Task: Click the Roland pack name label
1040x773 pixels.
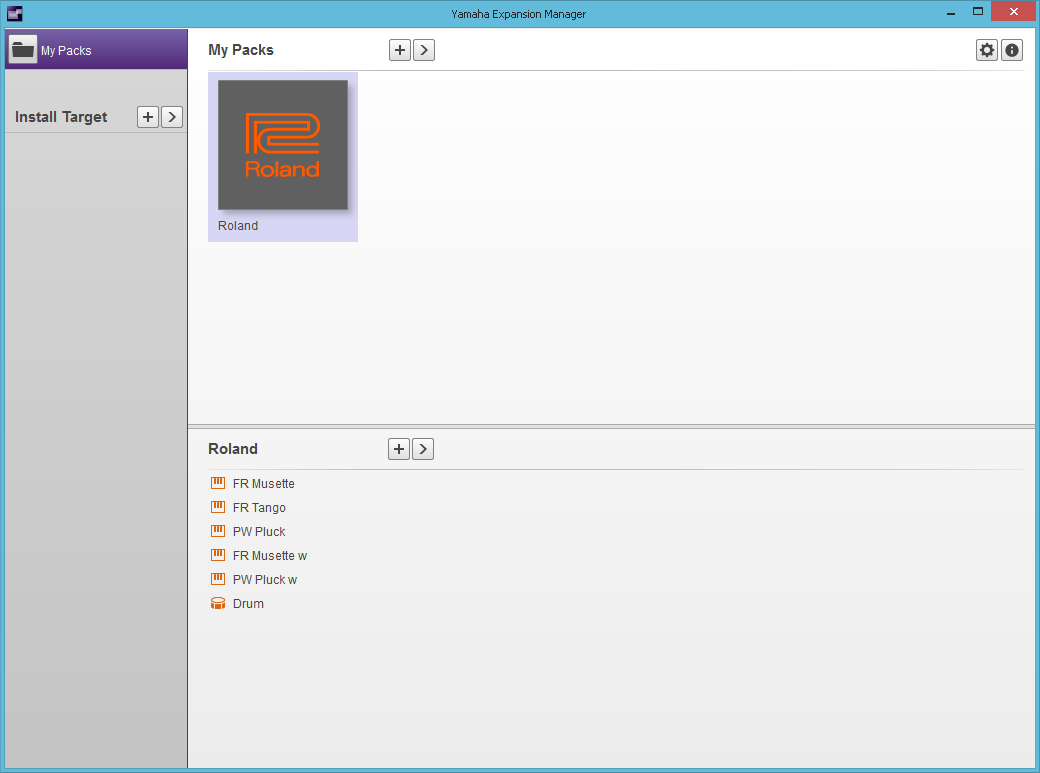Action: point(238,226)
